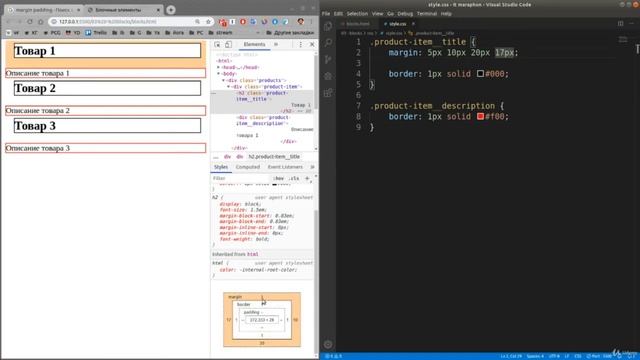Click the #000 color swatch in editor

[480, 73]
